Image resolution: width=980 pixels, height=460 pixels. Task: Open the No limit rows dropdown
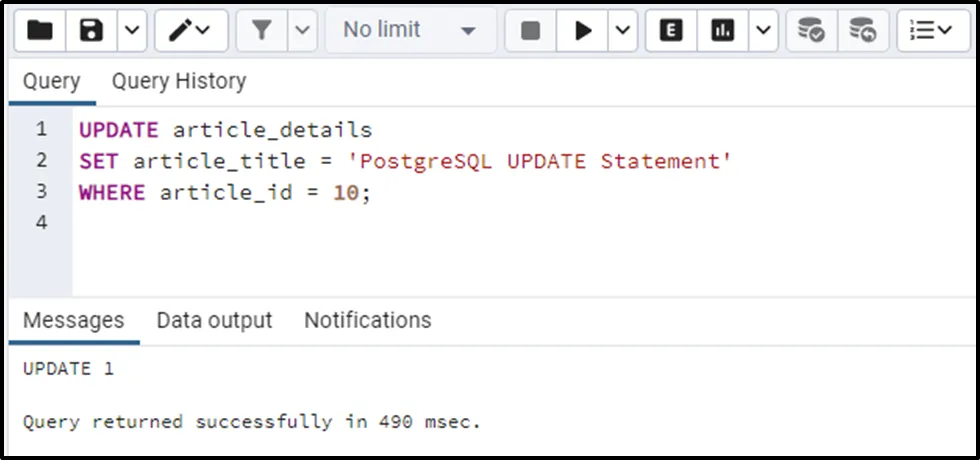[409, 31]
